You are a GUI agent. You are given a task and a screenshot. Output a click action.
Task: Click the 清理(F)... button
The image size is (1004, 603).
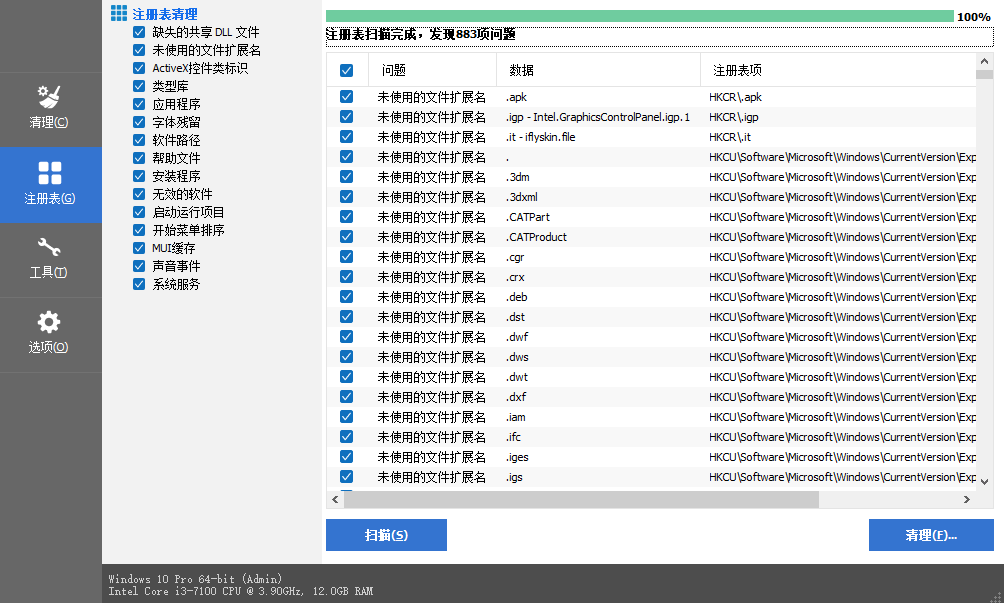coord(931,535)
